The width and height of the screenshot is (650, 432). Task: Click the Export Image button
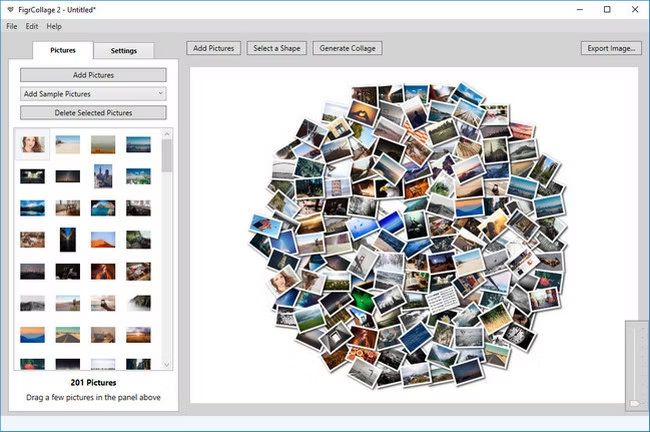610,48
